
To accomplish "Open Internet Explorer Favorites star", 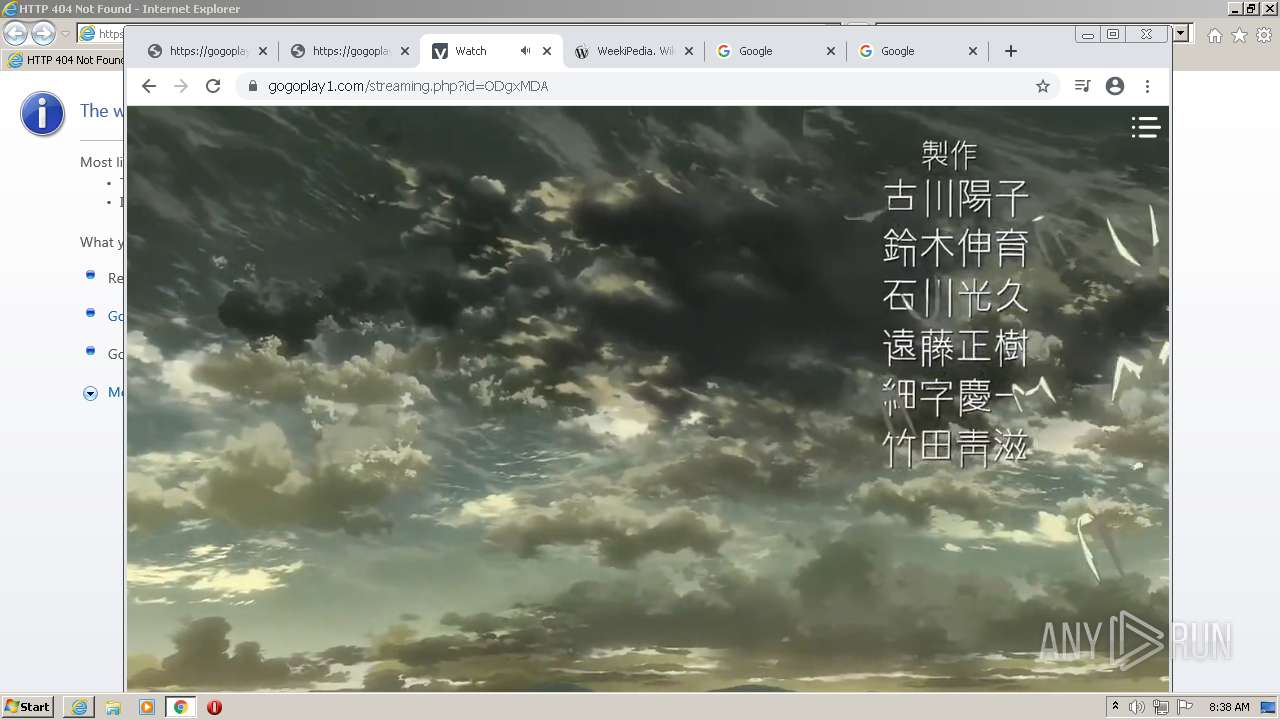I will 1239,35.
